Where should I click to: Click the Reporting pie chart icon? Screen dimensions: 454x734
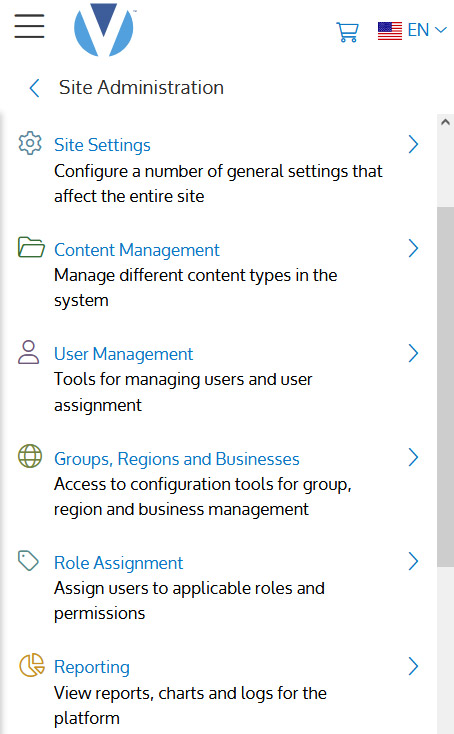tap(32, 665)
